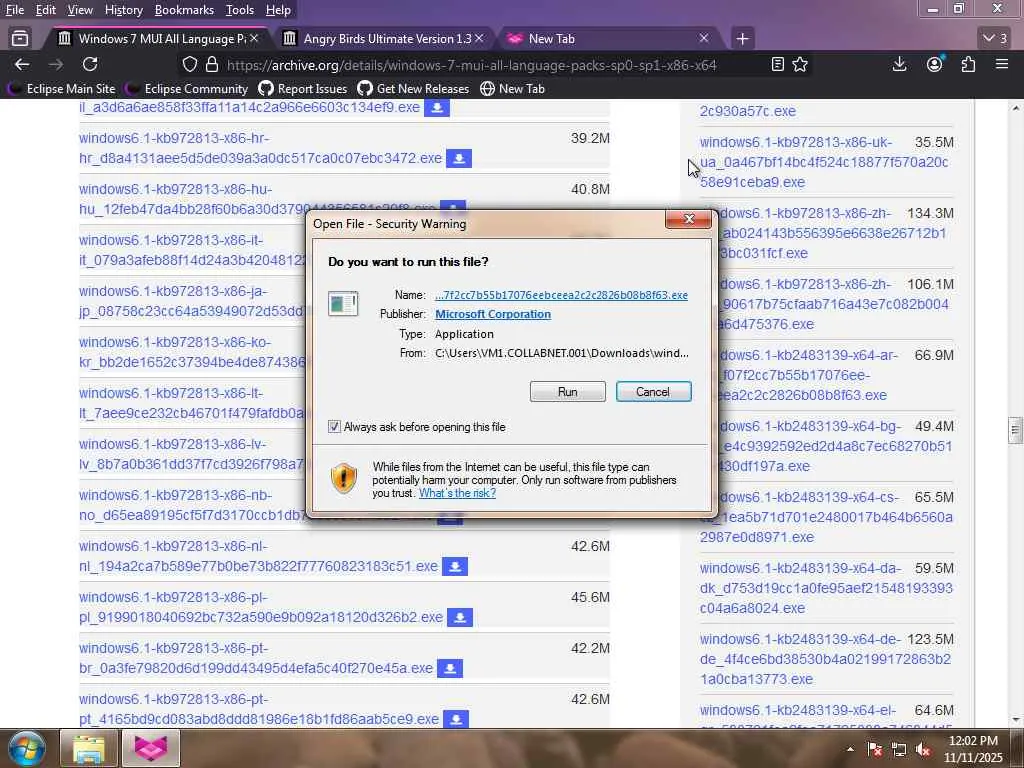This screenshot has width=1024, height=768.
Task: Open New Tab bookmark in bookmarks bar
Action: tap(513, 89)
